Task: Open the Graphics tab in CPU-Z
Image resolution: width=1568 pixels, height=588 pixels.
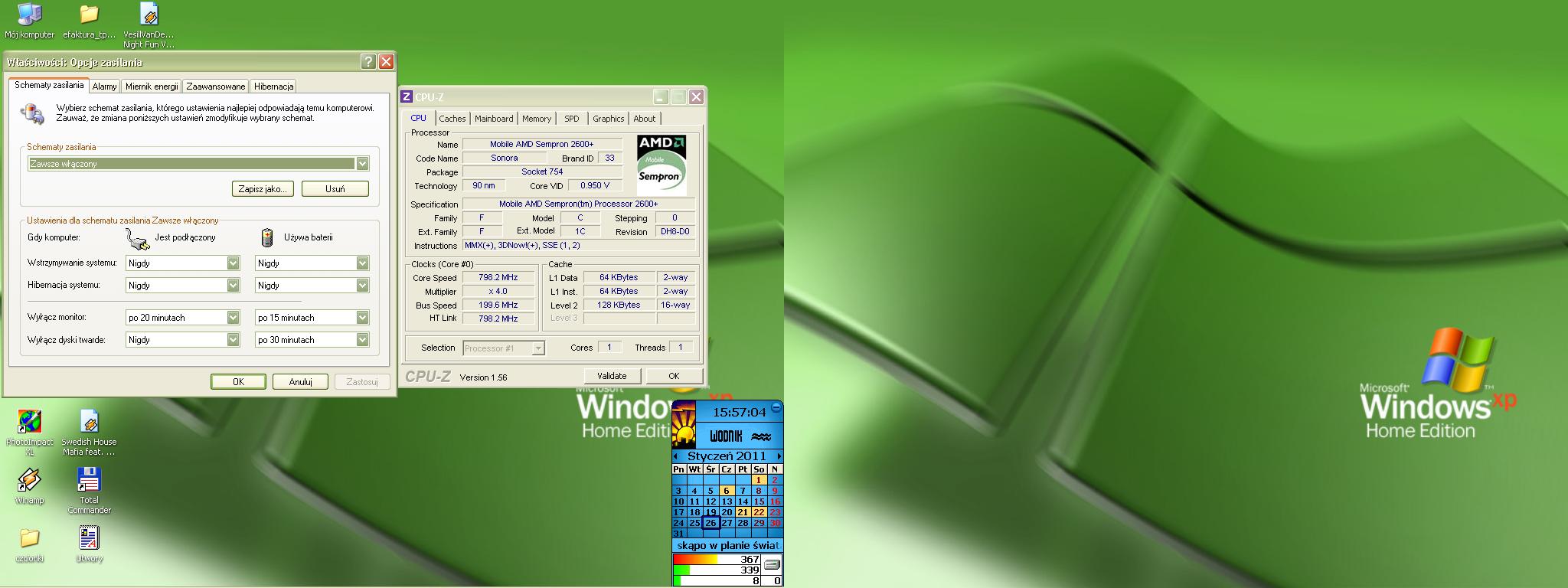Action: [x=609, y=119]
